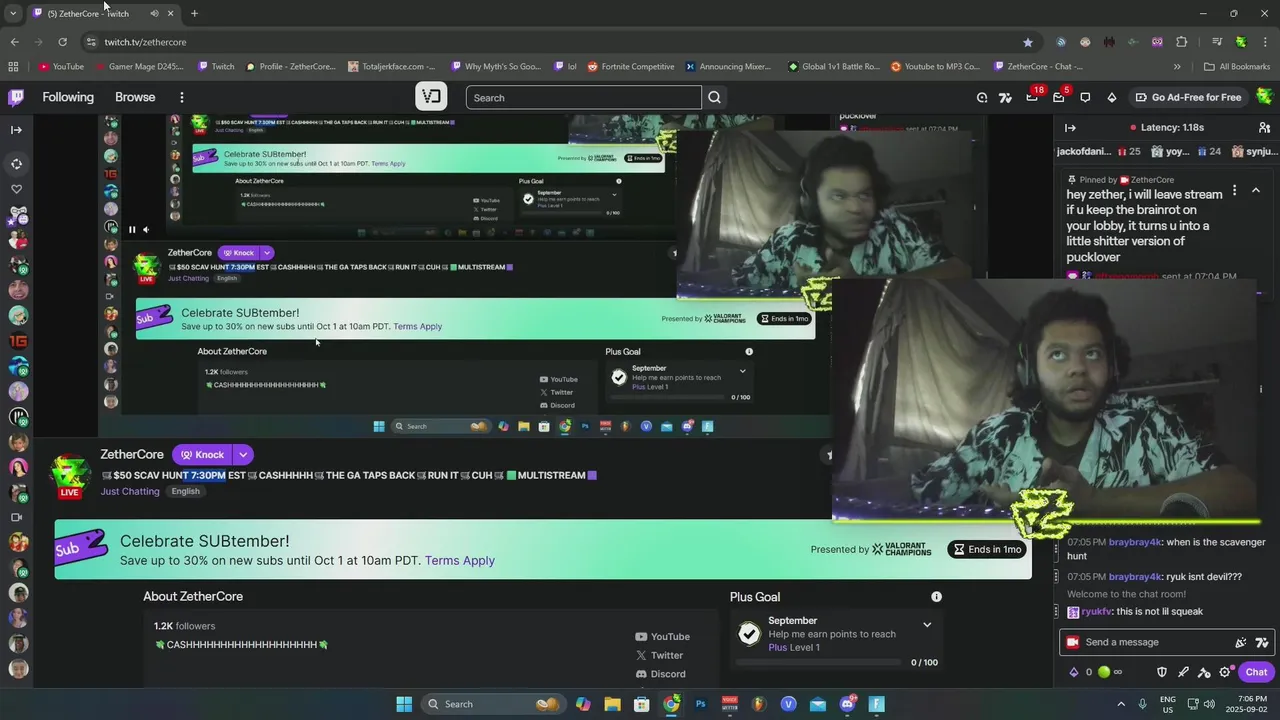Image resolution: width=1280 pixels, height=720 pixels.
Task: Open notifications inbox with 18 badge
Action: [x=1032, y=97]
